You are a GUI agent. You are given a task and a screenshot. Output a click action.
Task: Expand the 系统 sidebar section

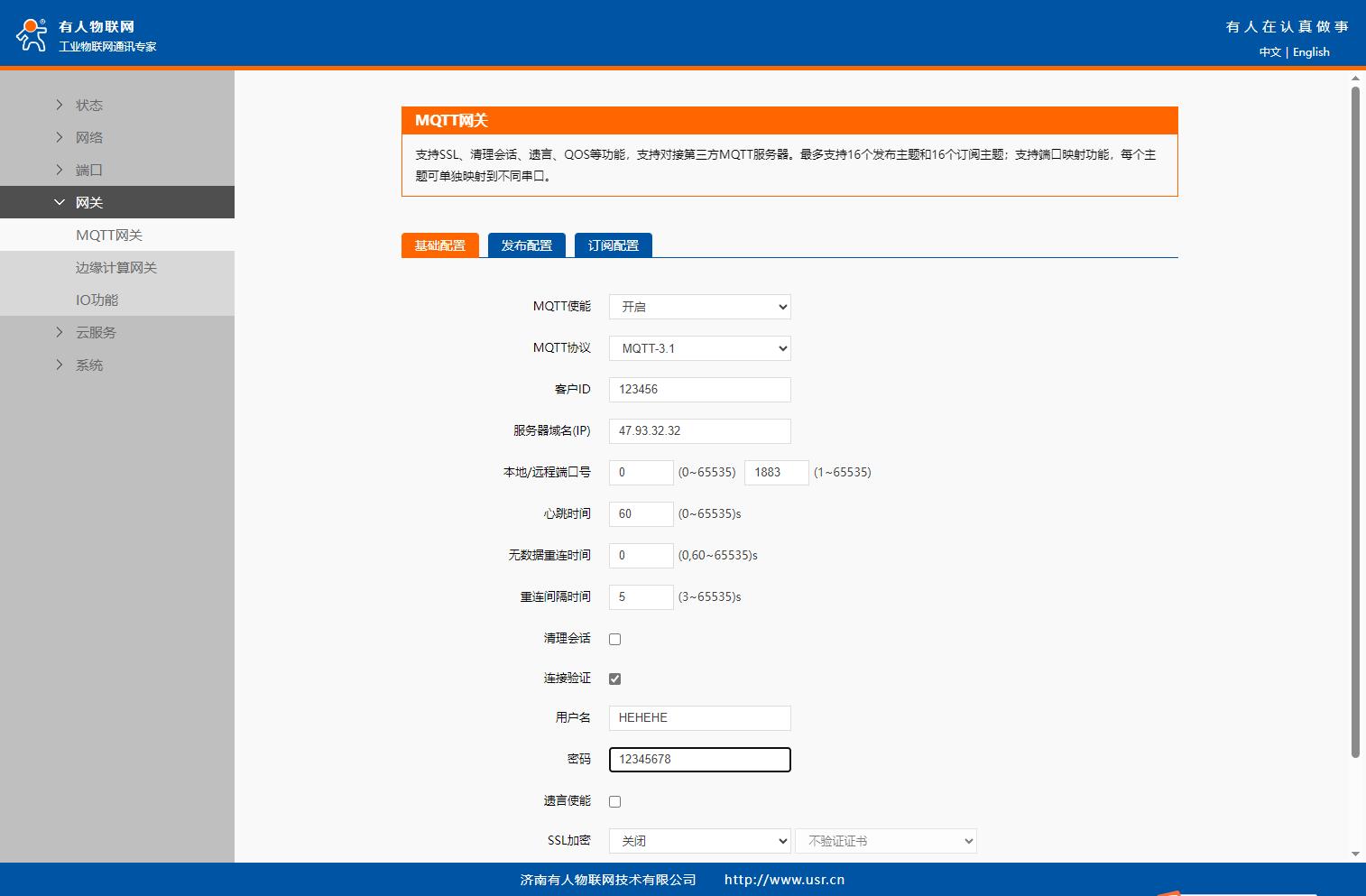coord(88,365)
